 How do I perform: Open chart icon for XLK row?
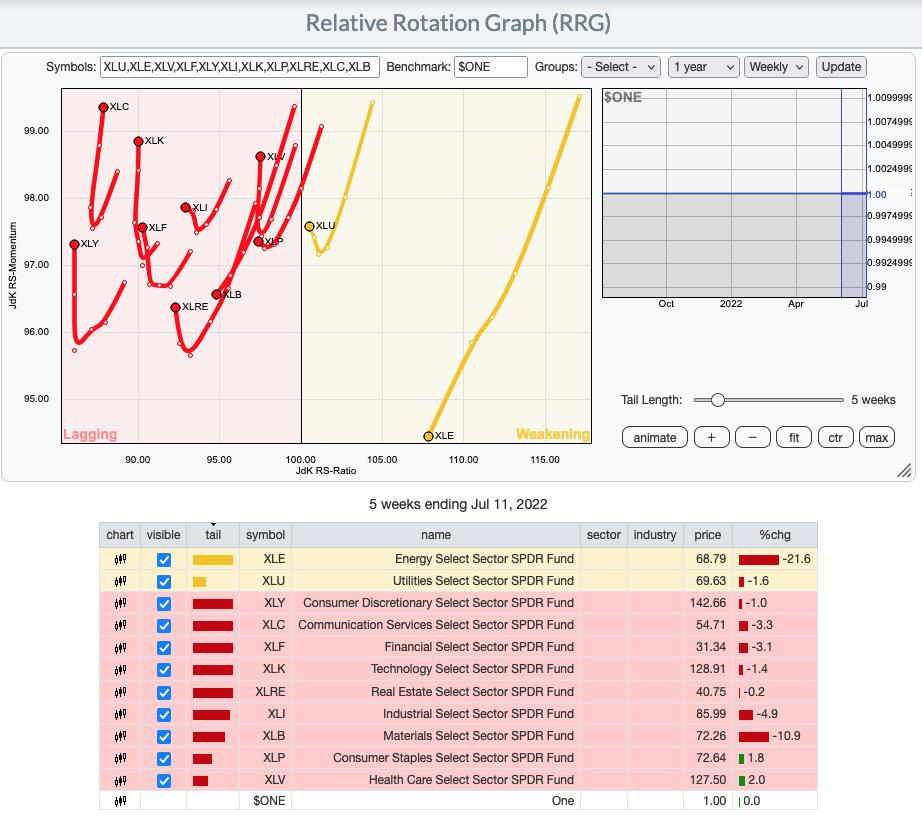pyautogui.click(x=120, y=670)
